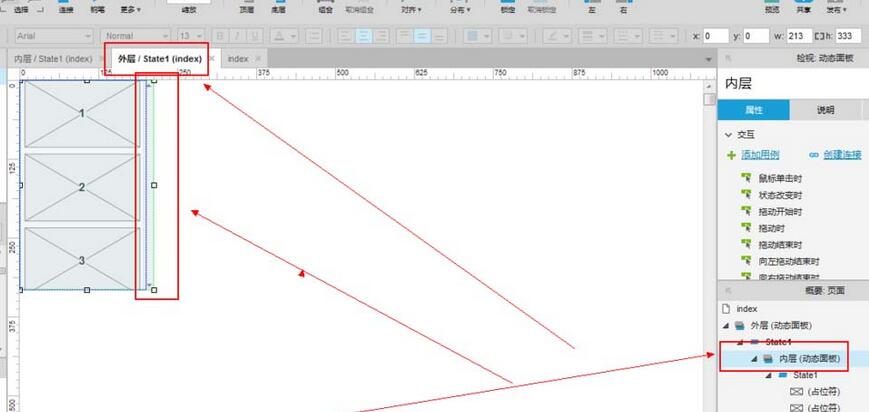The height and width of the screenshot is (412, 869).
Task: Click the 共享 share button
Action: coord(803,9)
